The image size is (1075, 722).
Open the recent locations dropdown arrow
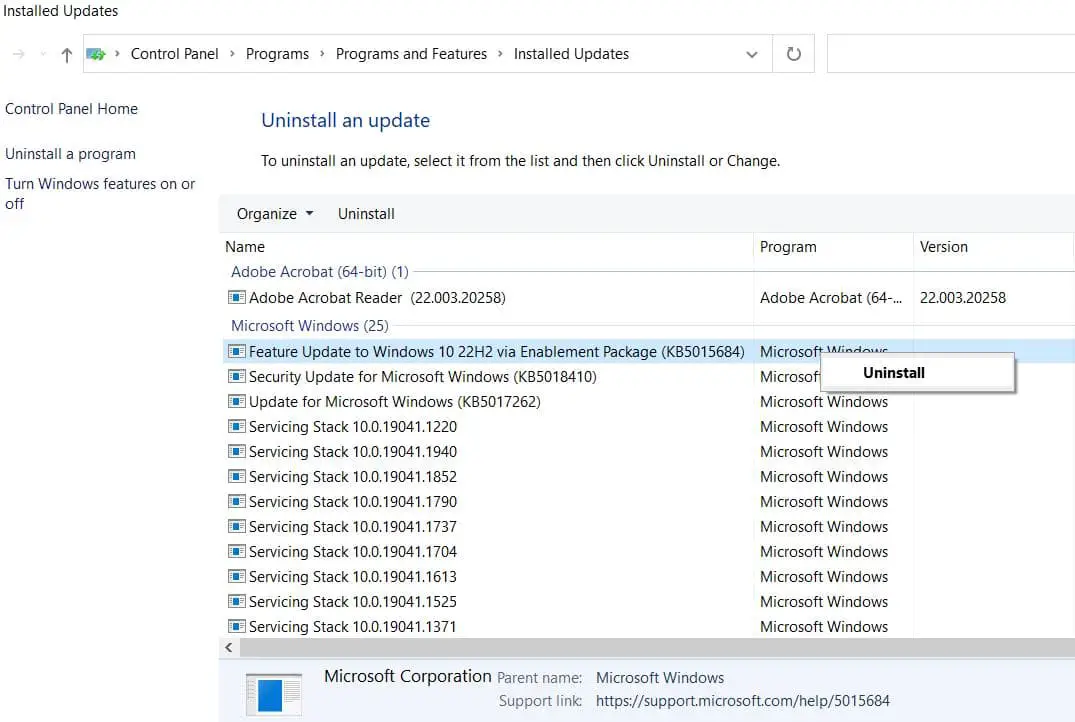(43, 54)
